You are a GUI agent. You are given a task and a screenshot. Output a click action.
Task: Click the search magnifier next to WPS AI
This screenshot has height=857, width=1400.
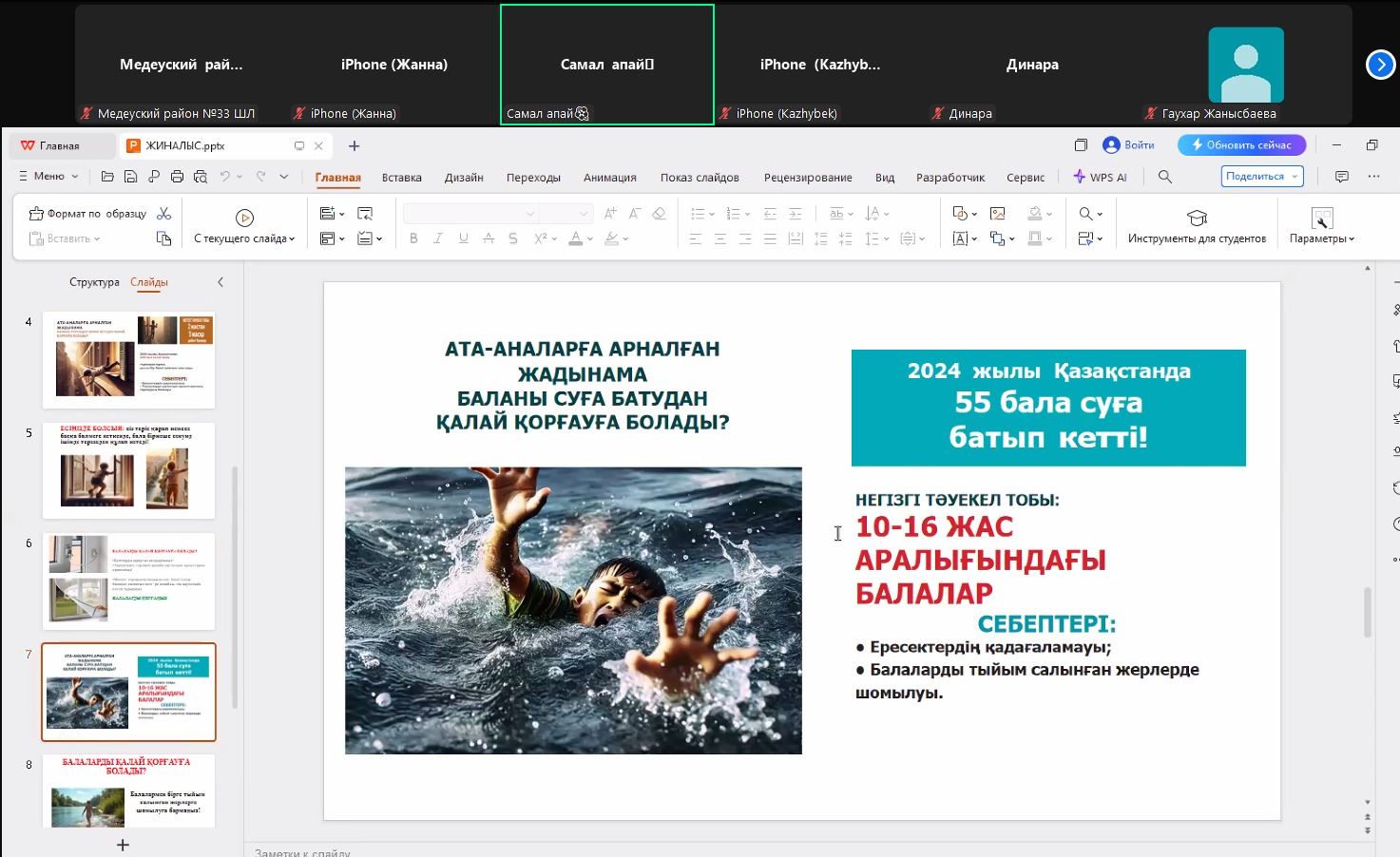(1164, 177)
